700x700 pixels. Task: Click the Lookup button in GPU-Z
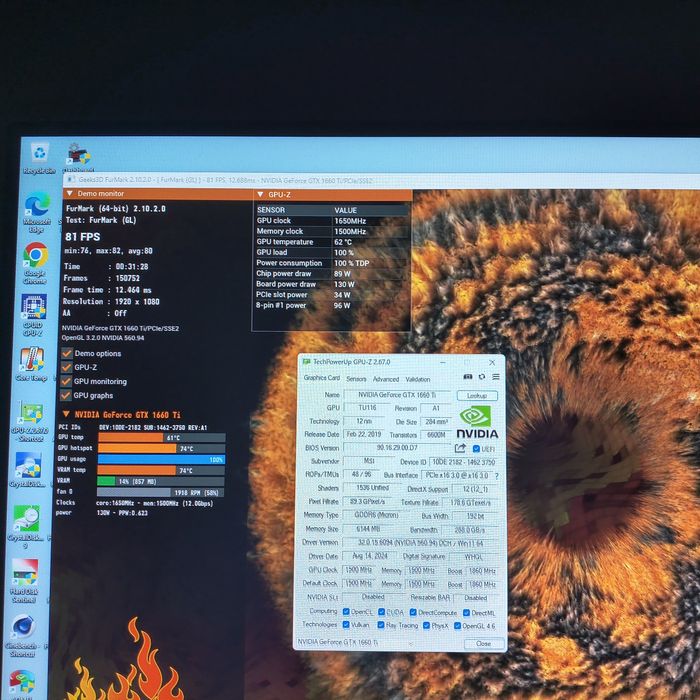[477, 396]
